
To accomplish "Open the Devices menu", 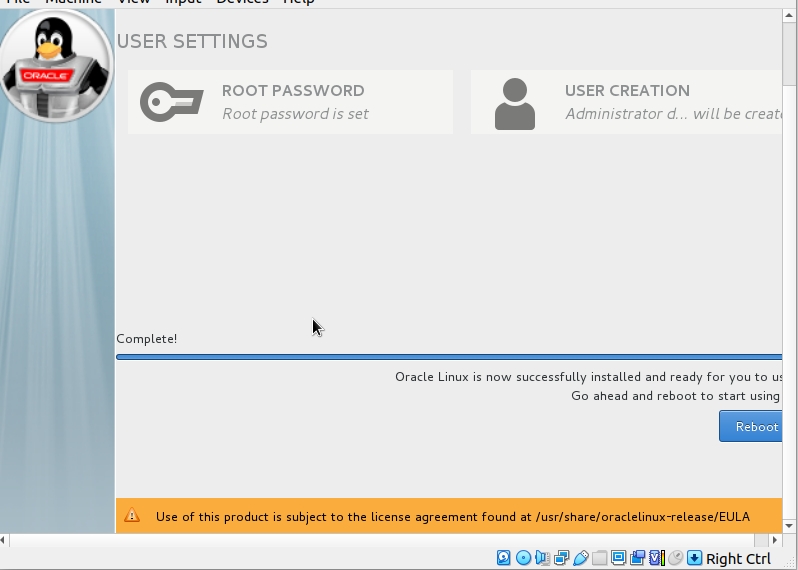I will 242,2.
